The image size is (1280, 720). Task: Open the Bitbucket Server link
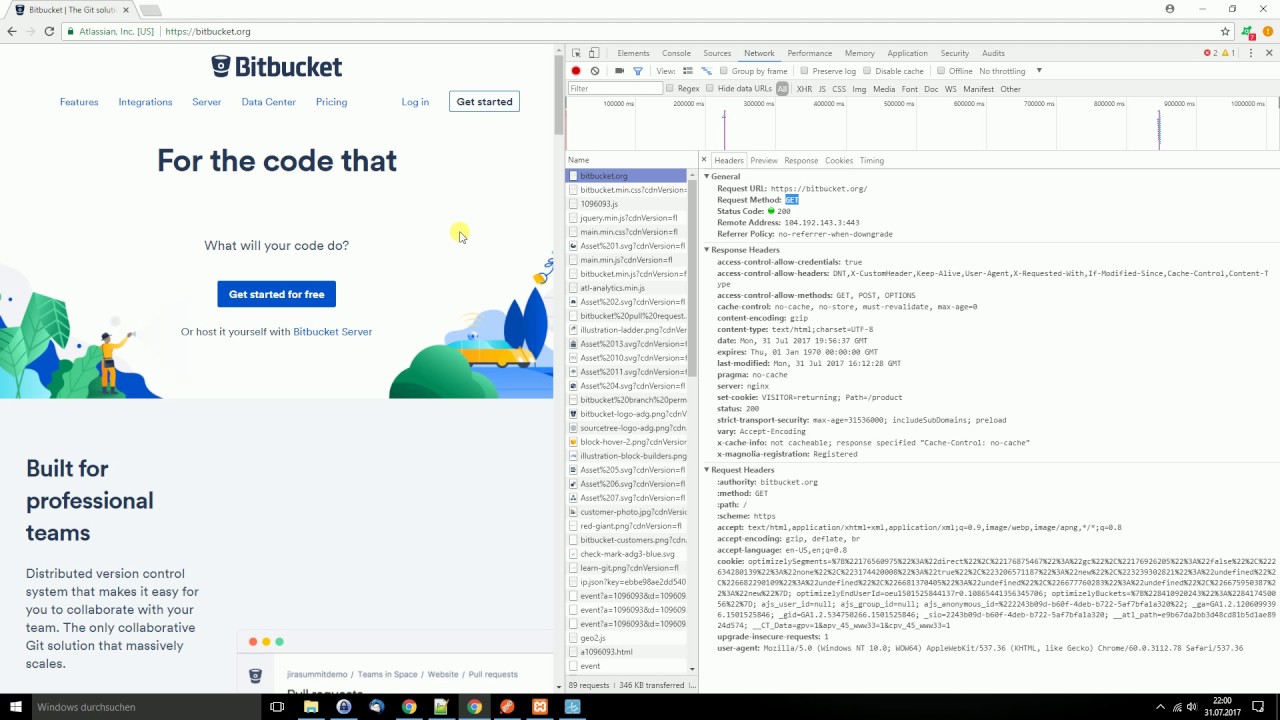coord(332,332)
